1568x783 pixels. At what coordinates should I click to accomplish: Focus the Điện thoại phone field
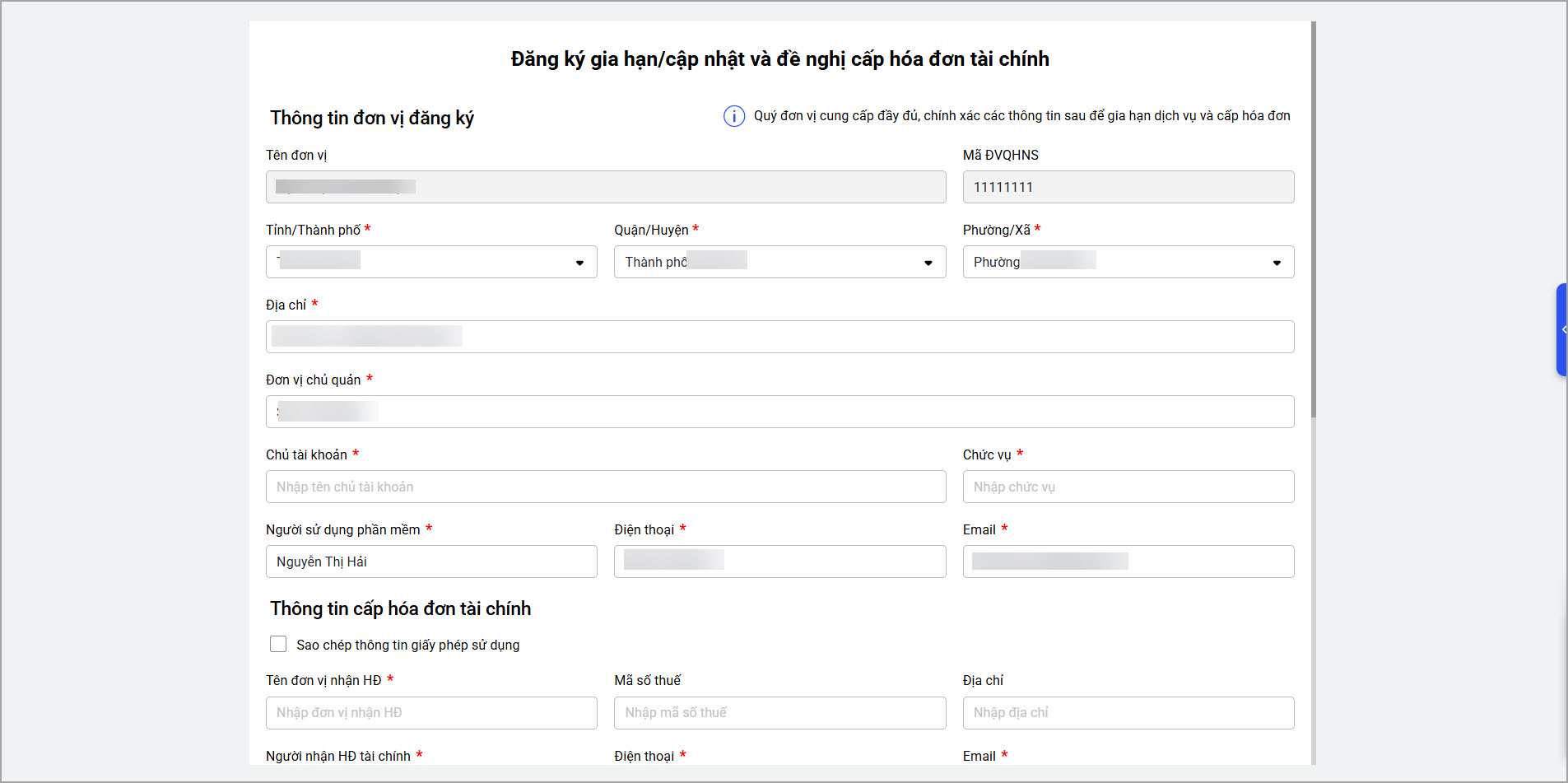pos(779,562)
